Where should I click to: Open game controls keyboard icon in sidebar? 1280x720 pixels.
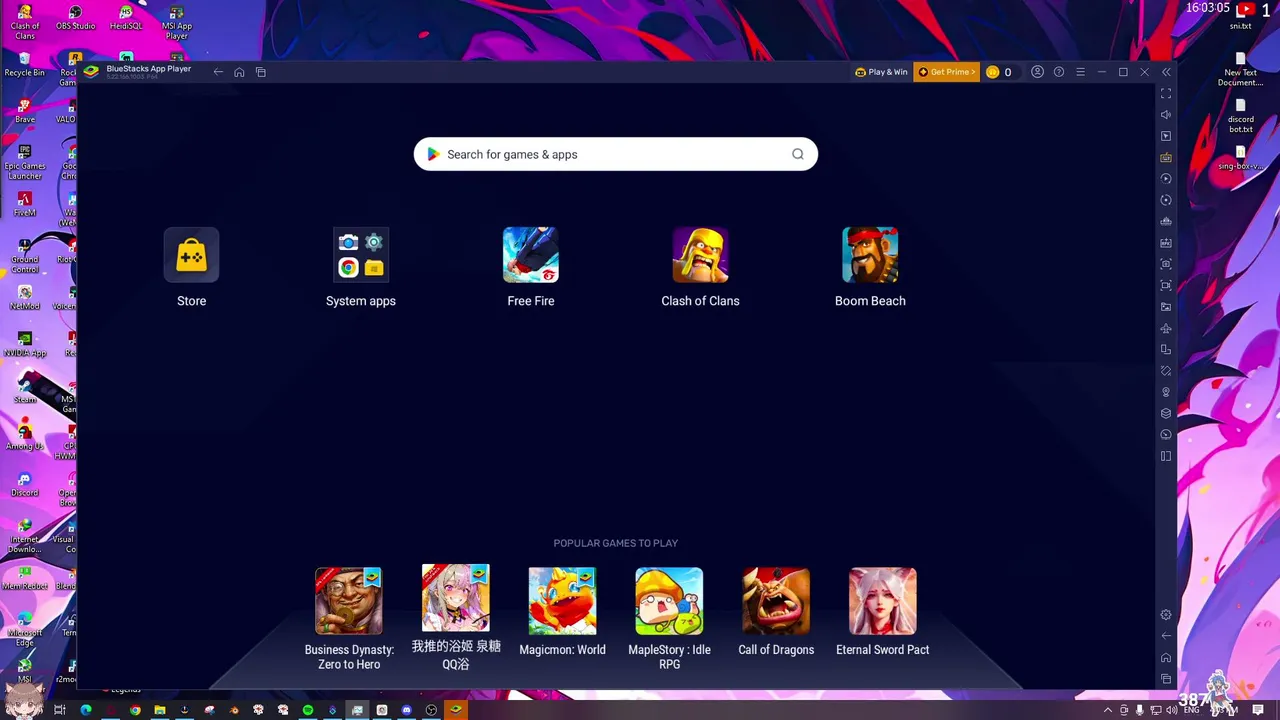1166,157
